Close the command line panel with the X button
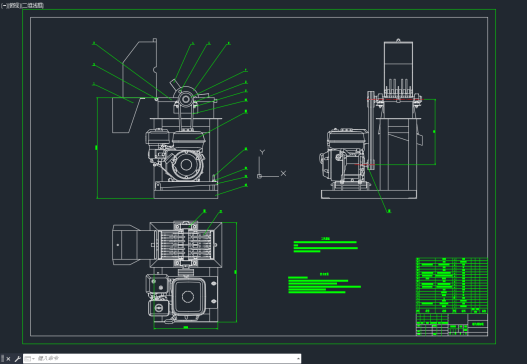Viewport: 527px width, 364px height. coord(8,359)
